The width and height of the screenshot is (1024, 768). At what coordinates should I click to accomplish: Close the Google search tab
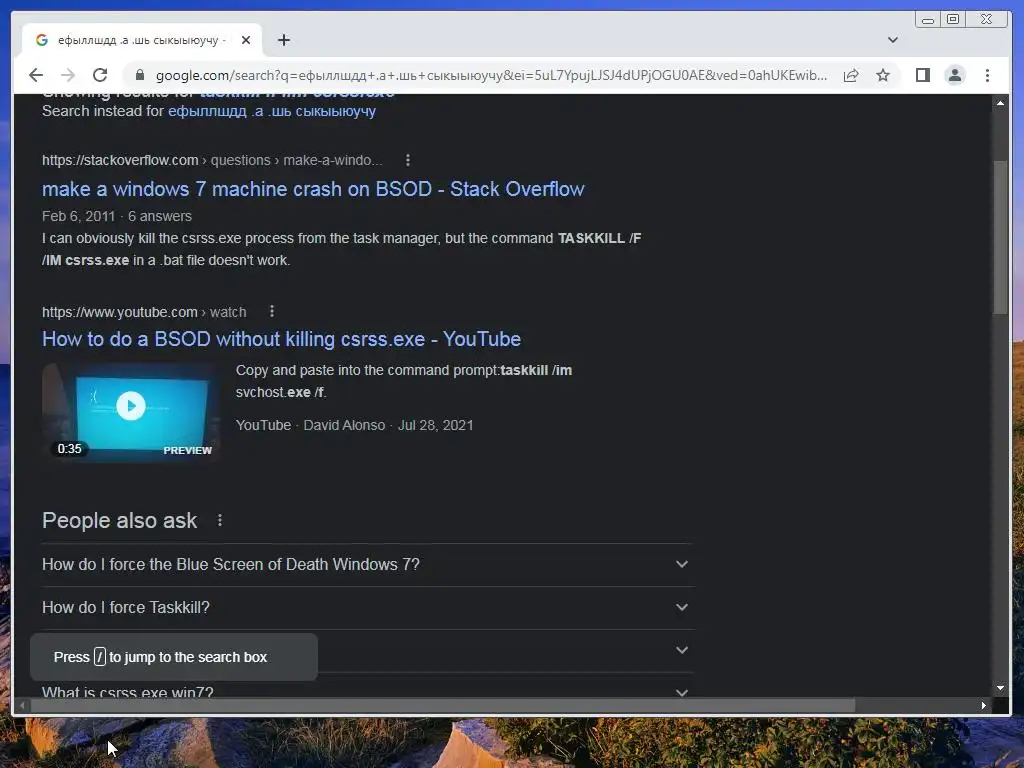click(246, 40)
